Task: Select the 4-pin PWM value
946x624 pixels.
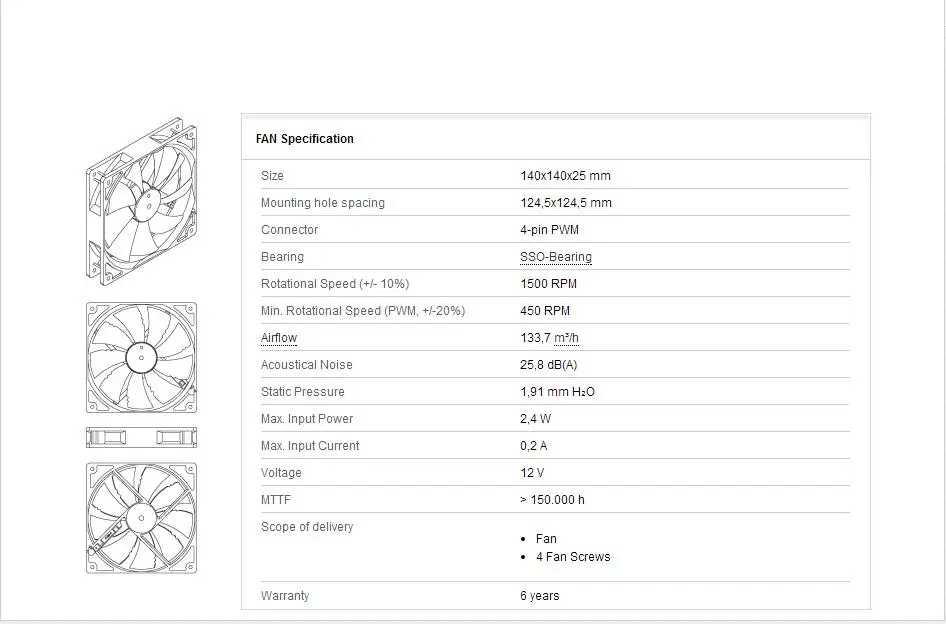Action: 550,230
